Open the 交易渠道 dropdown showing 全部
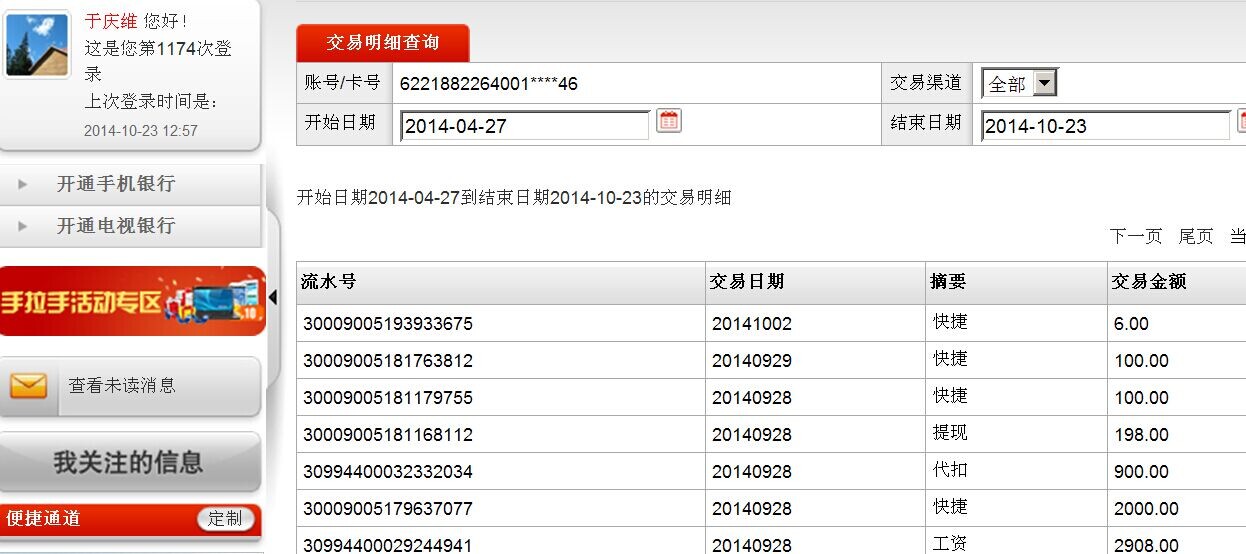Image resolution: width=1246 pixels, height=554 pixels. point(1019,83)
